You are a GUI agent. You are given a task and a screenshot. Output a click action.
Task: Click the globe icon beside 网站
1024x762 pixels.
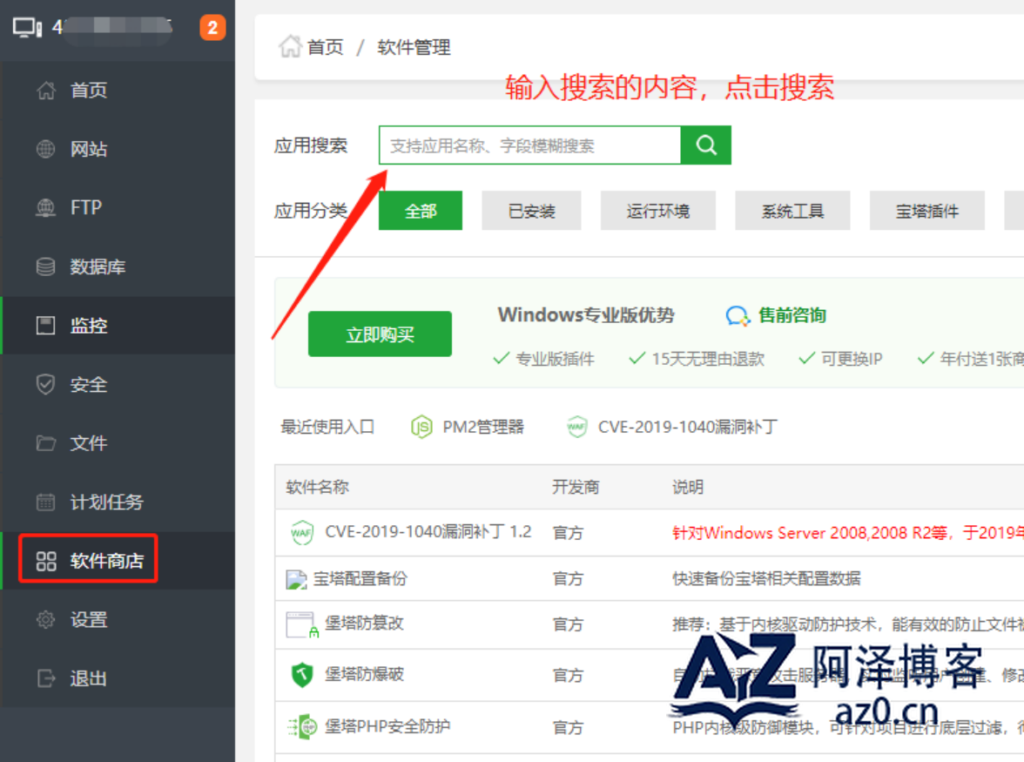click(46, 149)
